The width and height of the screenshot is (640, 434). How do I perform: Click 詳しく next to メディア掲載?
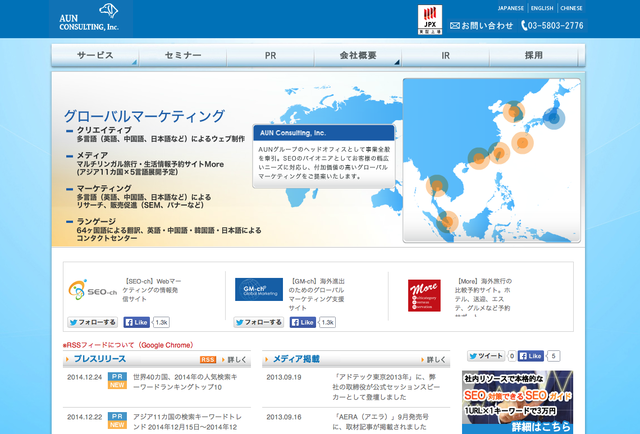[433, 360]
